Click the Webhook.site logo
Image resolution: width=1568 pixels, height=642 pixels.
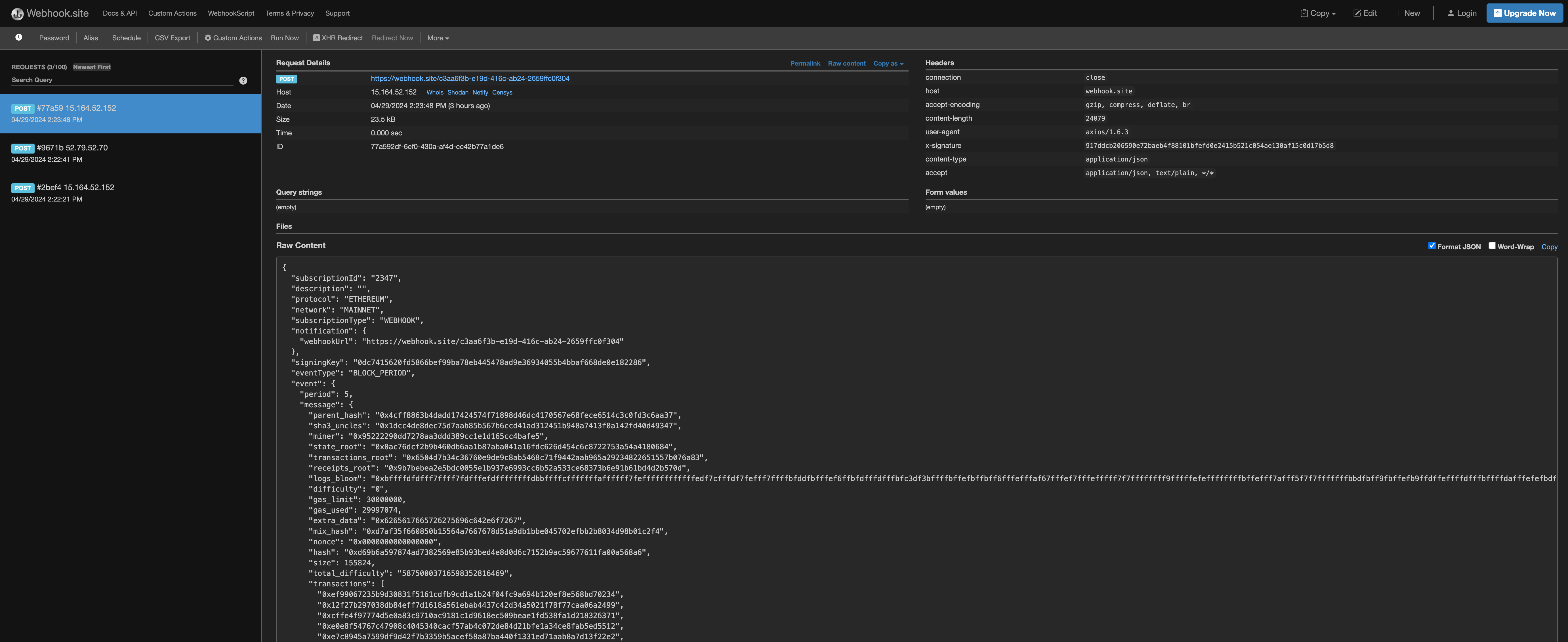pyautogui.click(x=51, y=13)
